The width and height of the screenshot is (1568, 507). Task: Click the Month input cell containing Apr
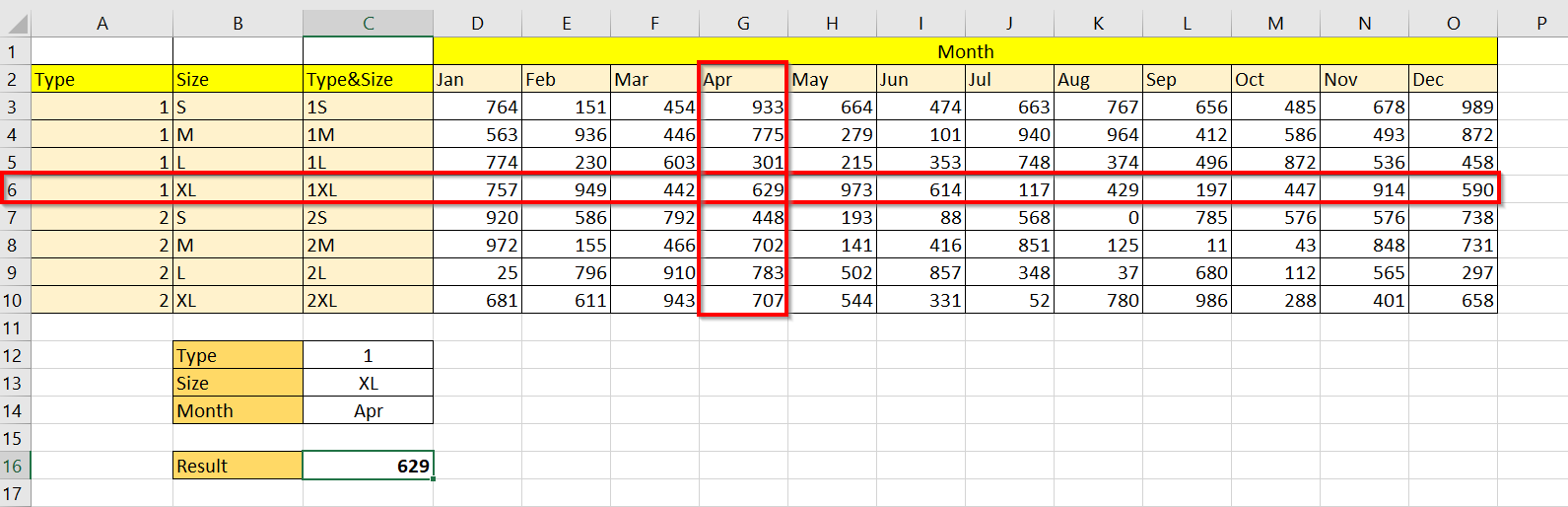point(368,410)
